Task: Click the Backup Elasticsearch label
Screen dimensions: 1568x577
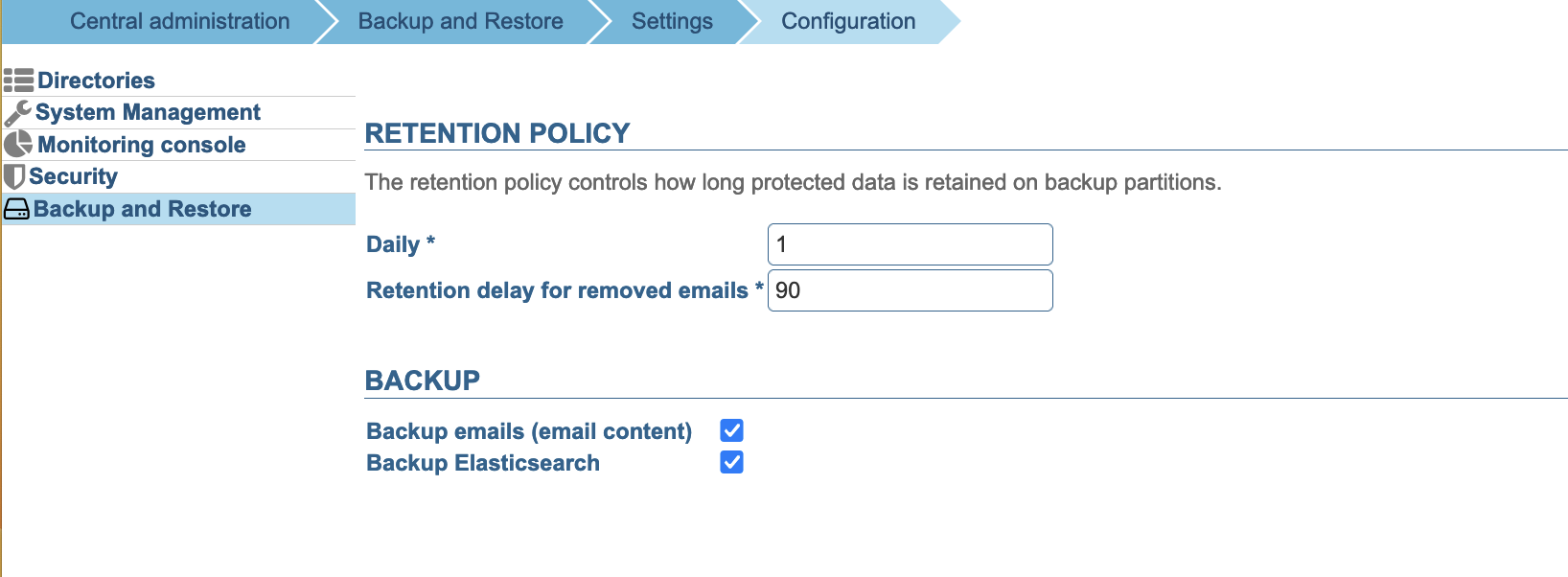Action: click(483, 463)
